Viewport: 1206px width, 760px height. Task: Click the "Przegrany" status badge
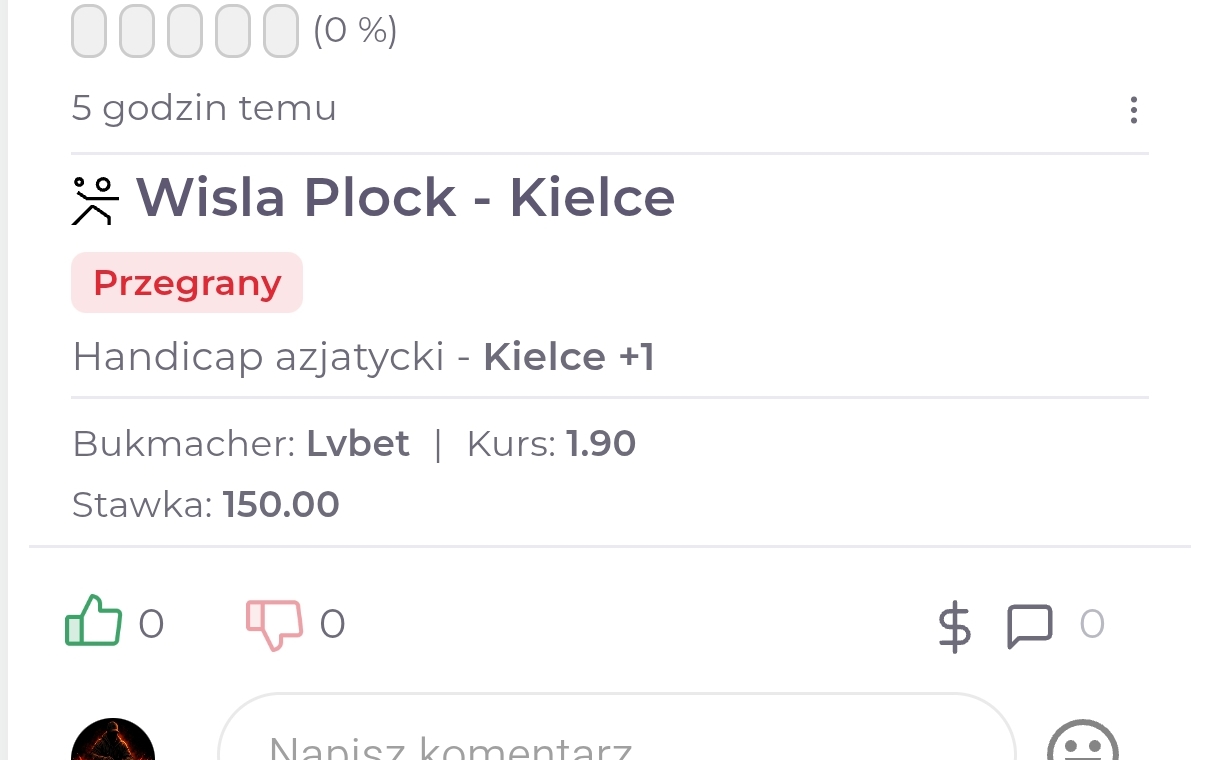pyautogui.click(x=187, y=283)
